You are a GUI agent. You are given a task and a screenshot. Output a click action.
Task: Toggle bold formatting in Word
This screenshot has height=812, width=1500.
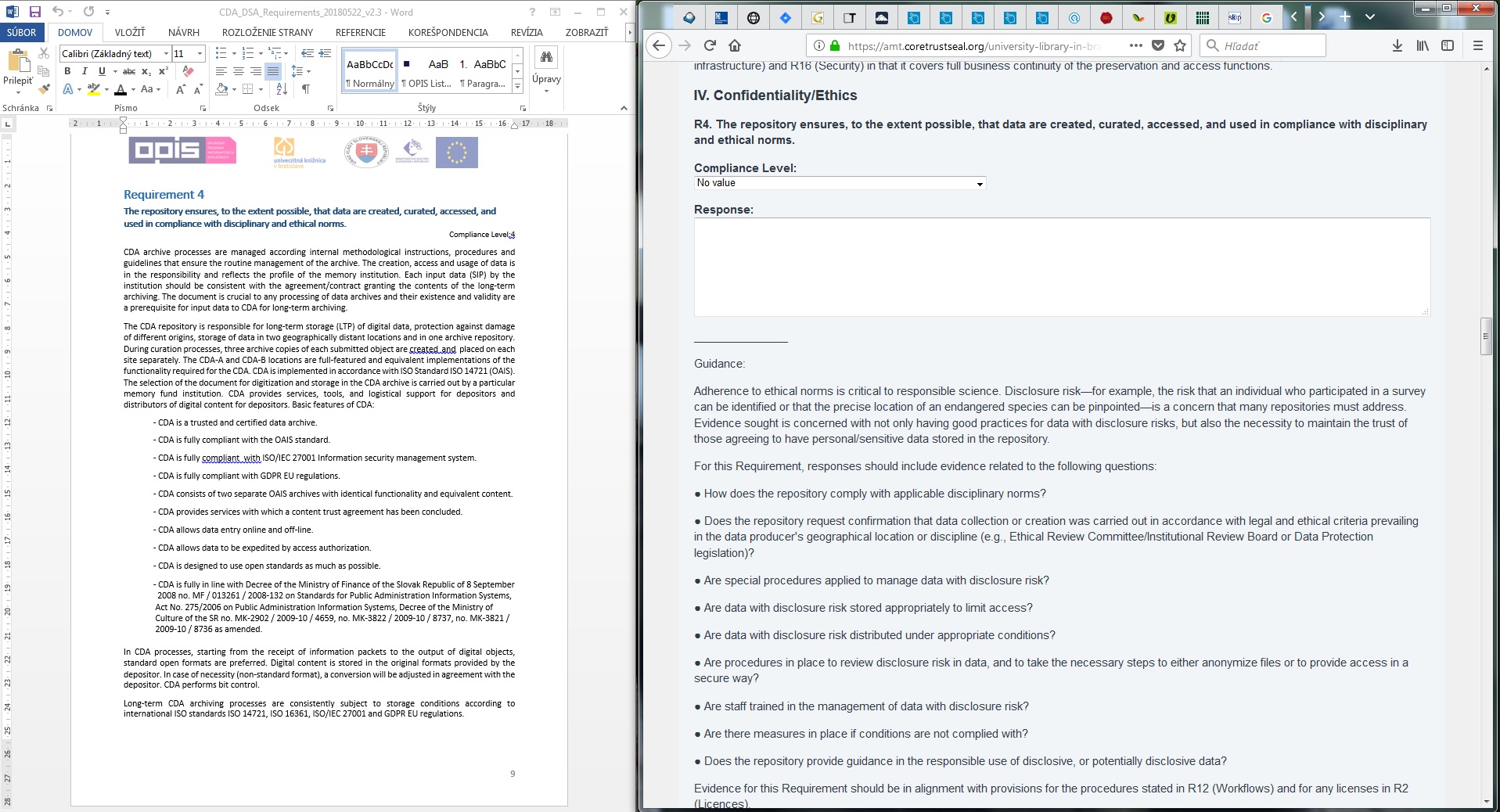click(67, 71)
